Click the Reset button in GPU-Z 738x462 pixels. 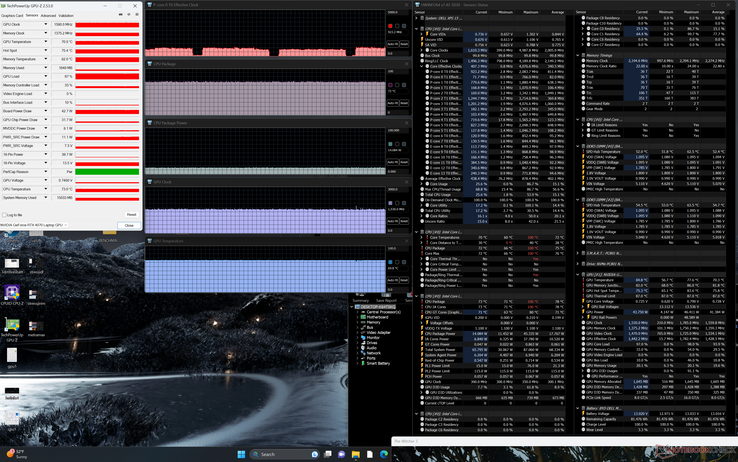tap(131, 215)
